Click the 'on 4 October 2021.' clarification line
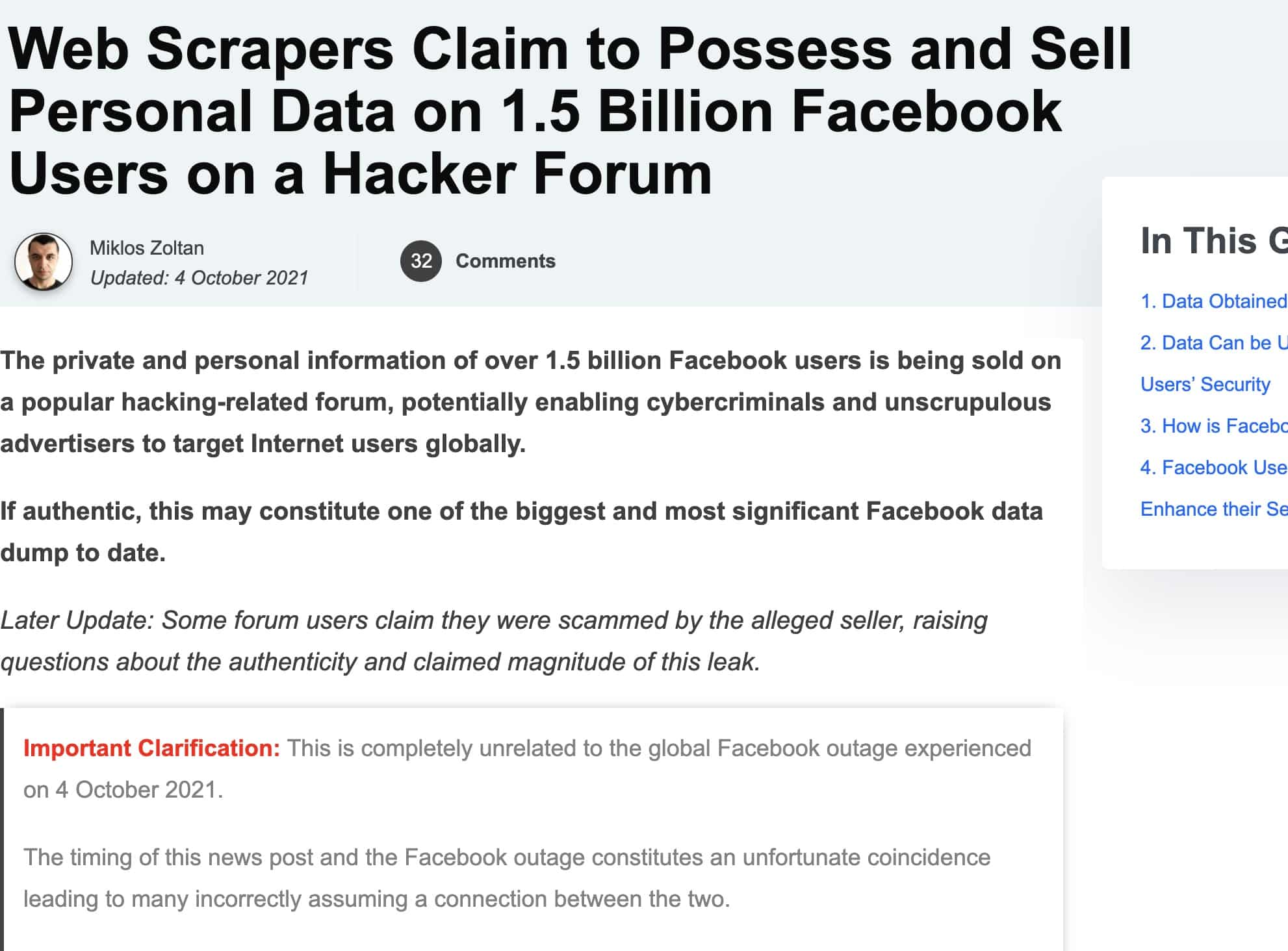Image resolution: width=1288 pixels, height=951 pixels. 123,790
